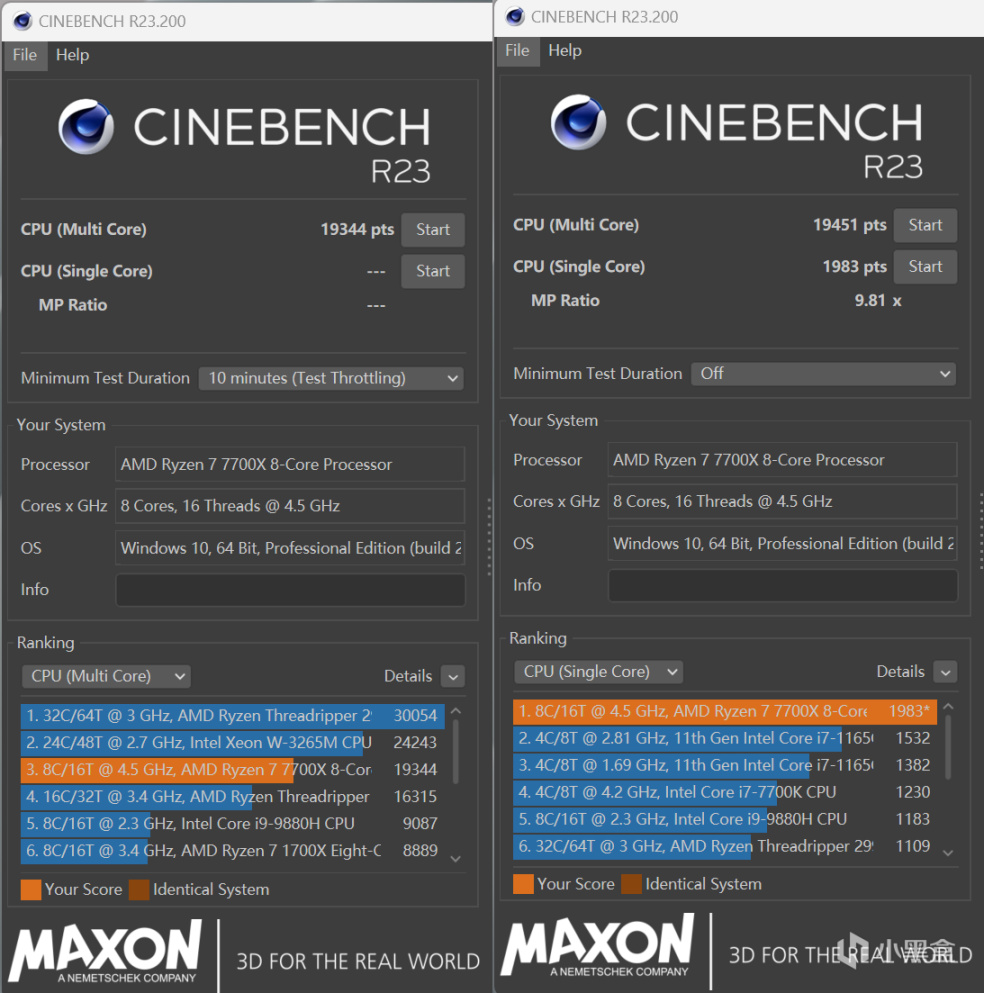Click the Processor field in the left window

tap(290, 464)
